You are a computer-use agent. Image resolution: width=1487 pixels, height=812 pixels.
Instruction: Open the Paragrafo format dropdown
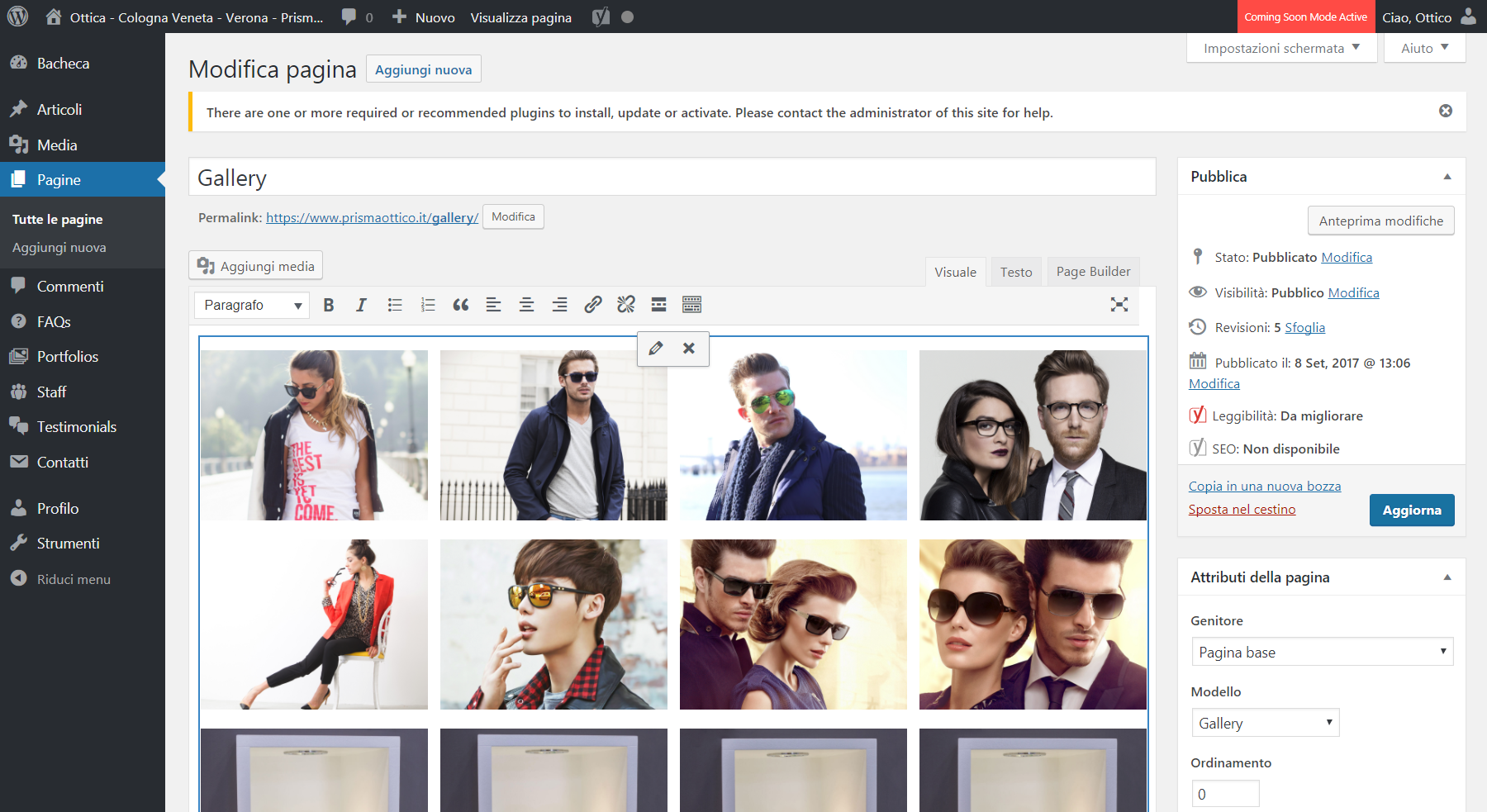252,305
